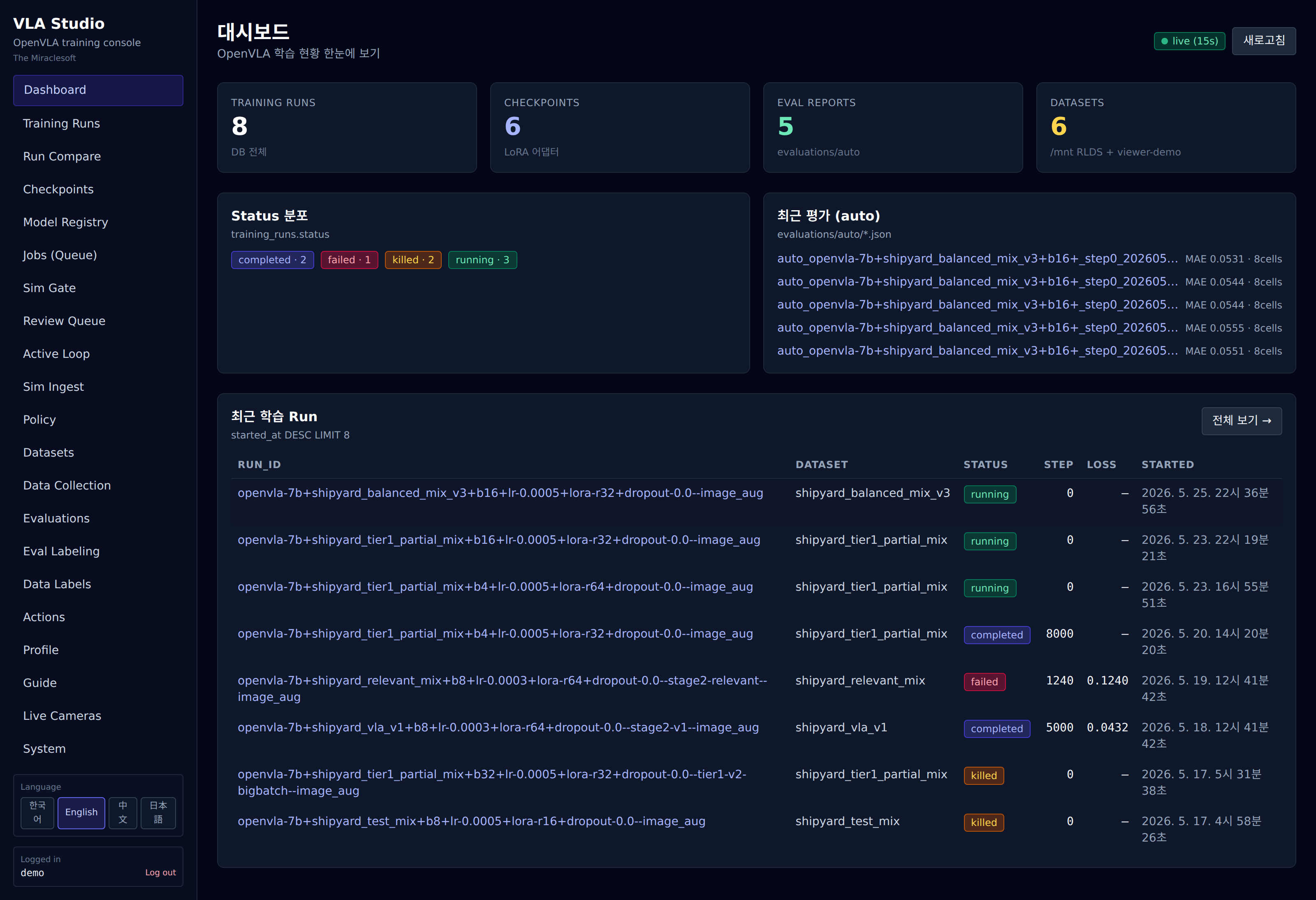1316x900 pixels.
Task: Select Data Labels in sidebar
Action: [x=98, y=584]
